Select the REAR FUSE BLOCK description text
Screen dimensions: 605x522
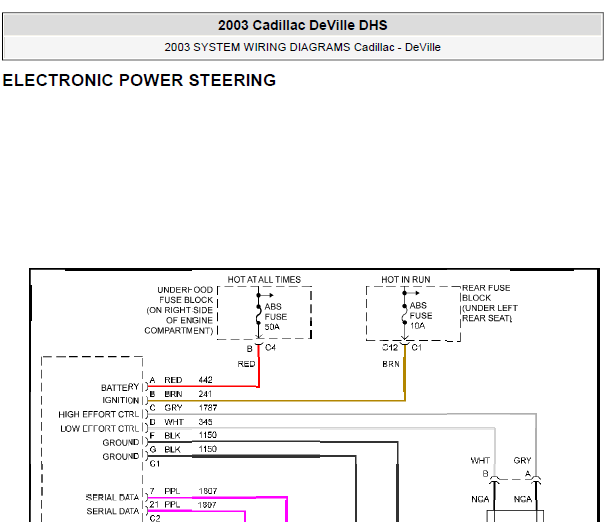click(x=490, y=303)
